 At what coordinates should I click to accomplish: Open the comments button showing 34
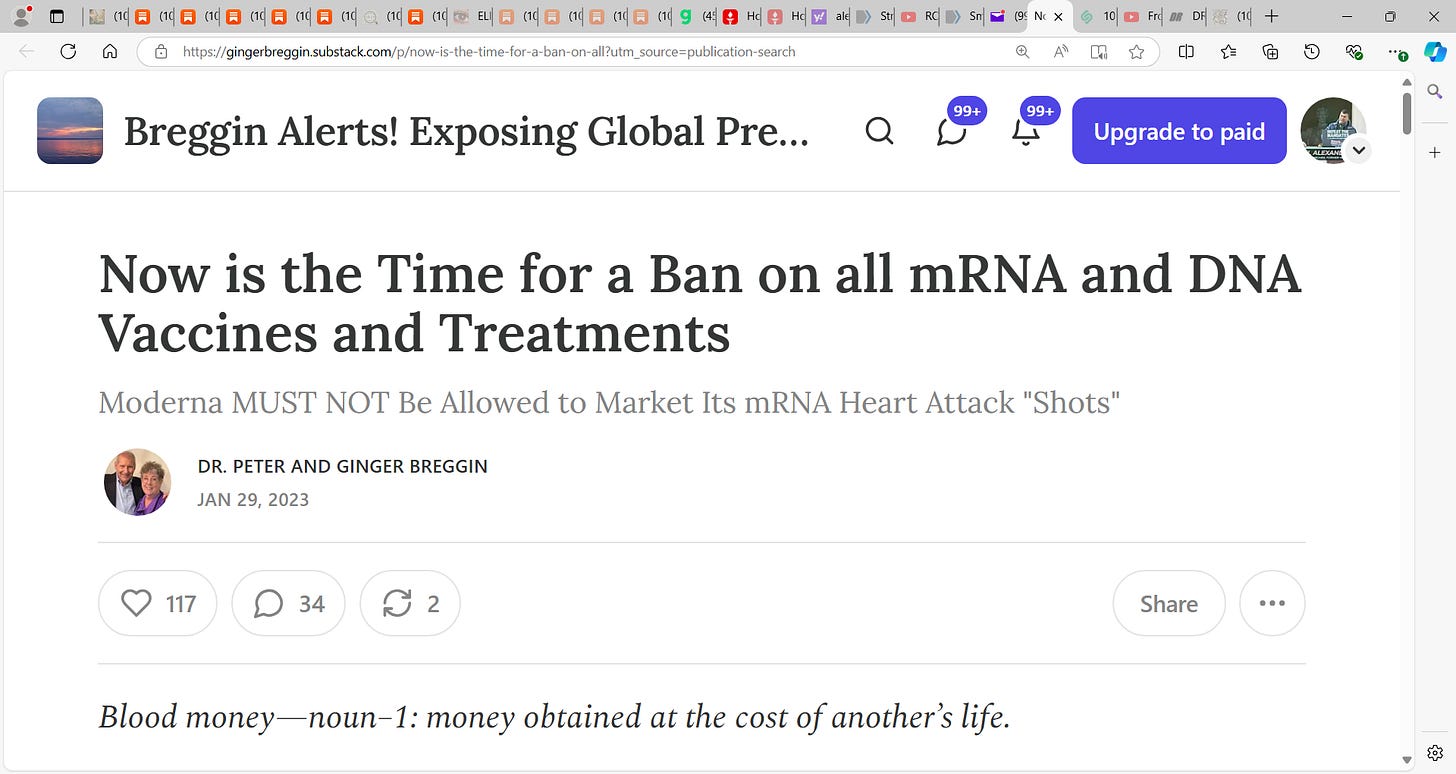tap(288, 603)
